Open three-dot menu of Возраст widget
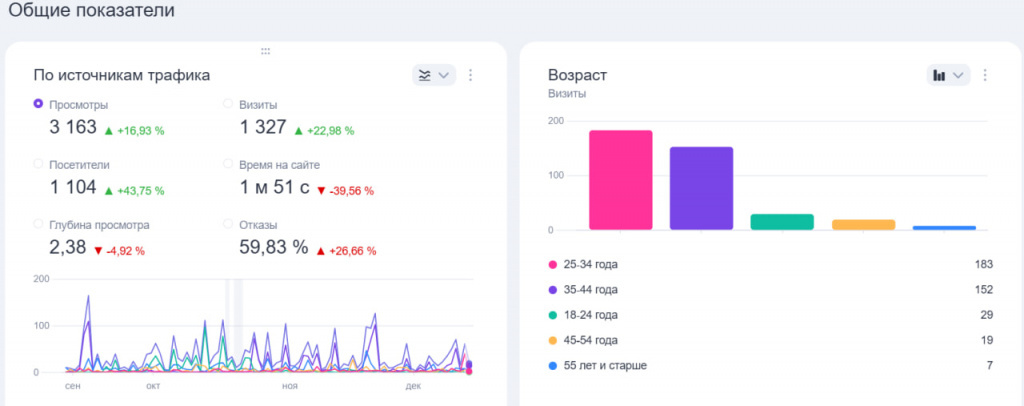The height and width of the screenshot is (406, 1024). tap(985, 75)
